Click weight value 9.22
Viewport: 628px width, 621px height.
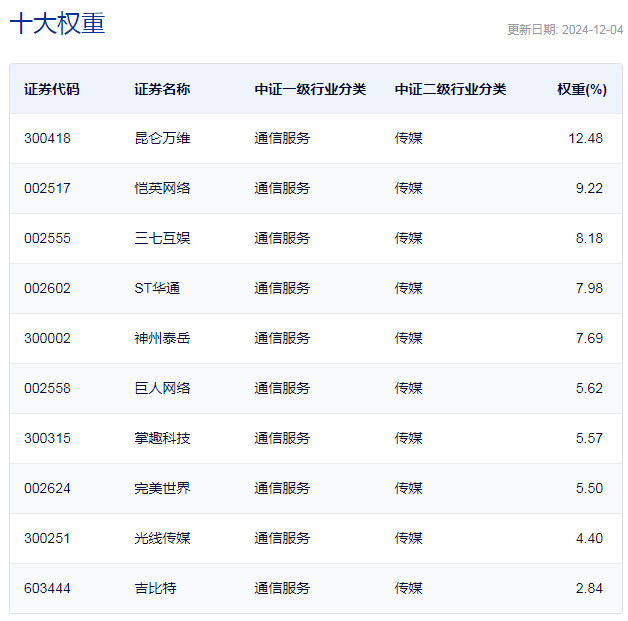[x=589, y=188]
